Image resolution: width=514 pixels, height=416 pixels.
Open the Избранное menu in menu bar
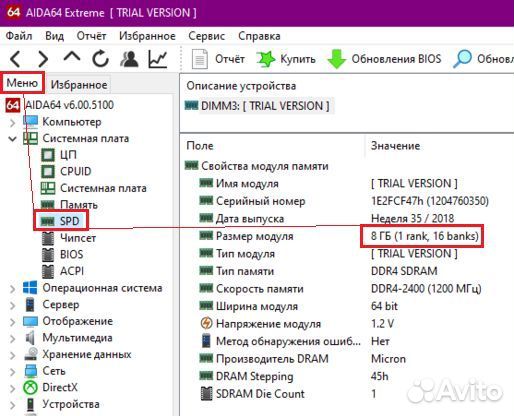147,36
